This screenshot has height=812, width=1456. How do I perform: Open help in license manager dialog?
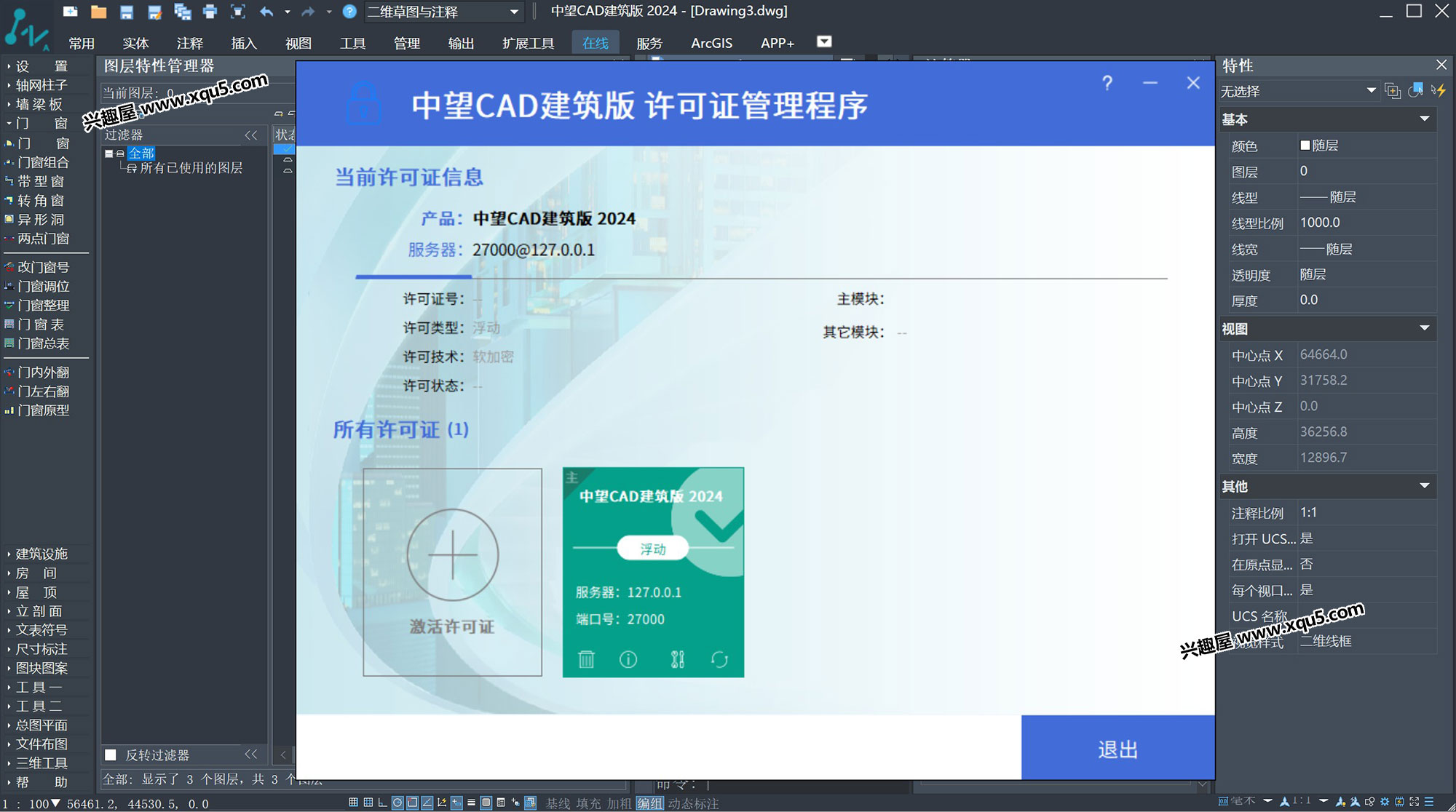click(x=1107, y=83)
